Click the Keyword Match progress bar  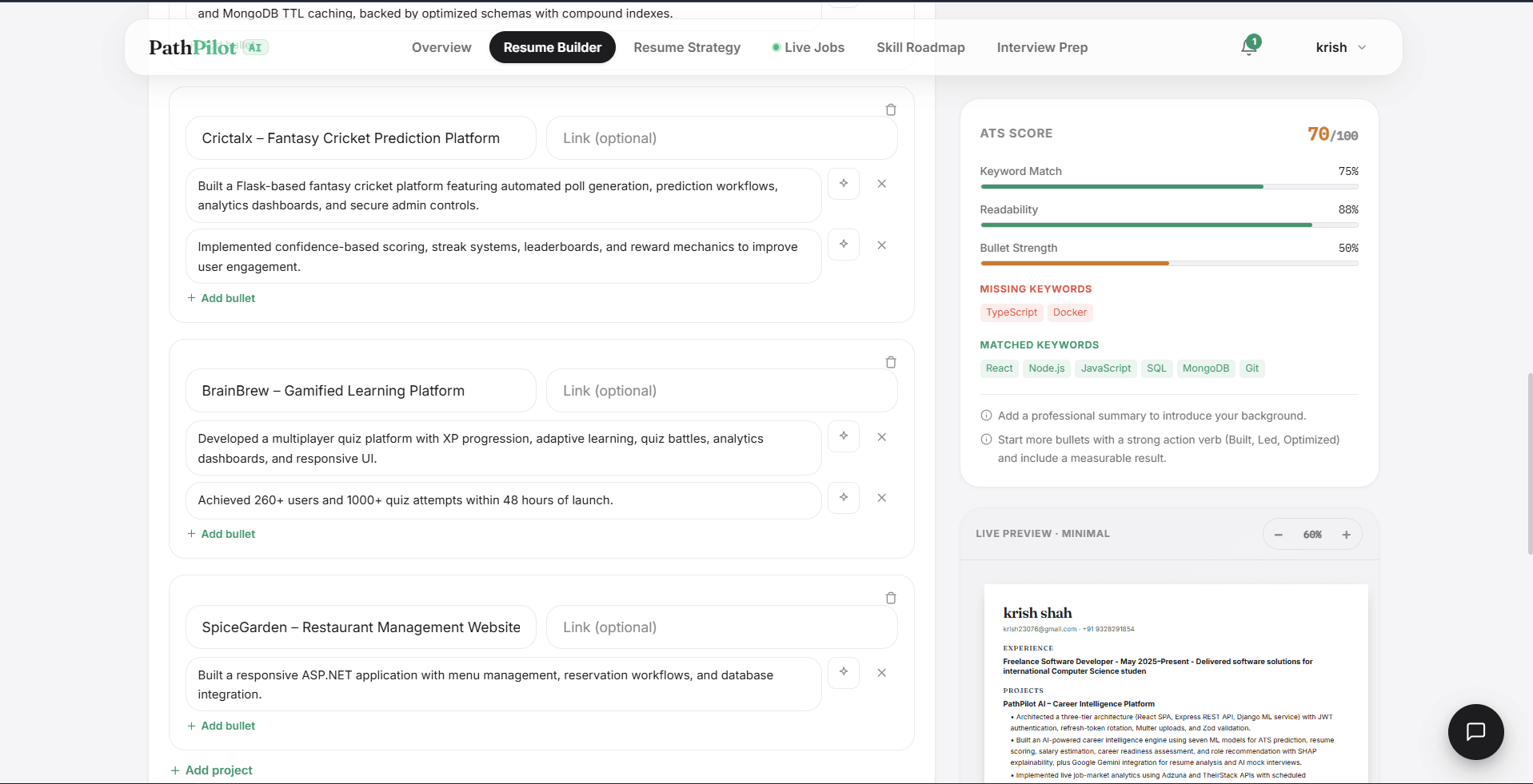[x=1169, y=187]
